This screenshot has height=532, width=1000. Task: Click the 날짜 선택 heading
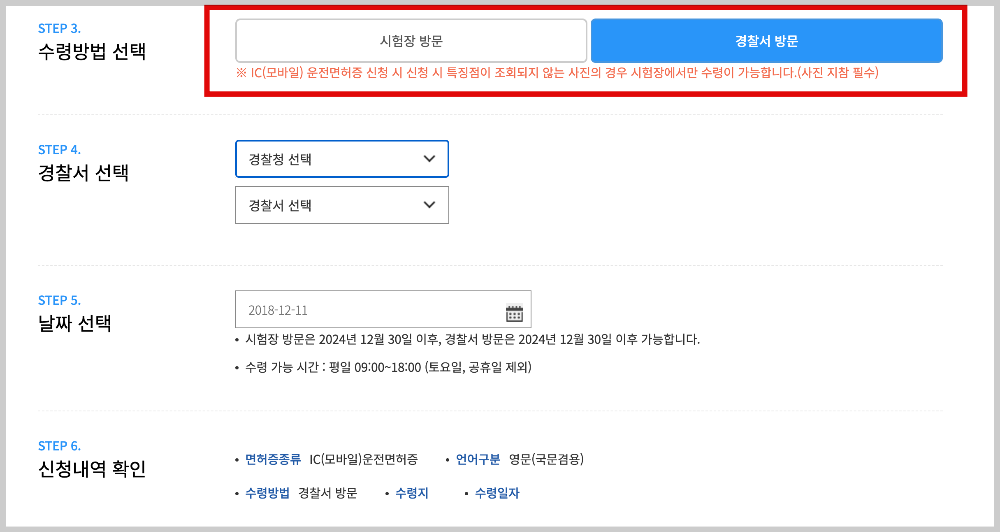(x=75, y=323)
